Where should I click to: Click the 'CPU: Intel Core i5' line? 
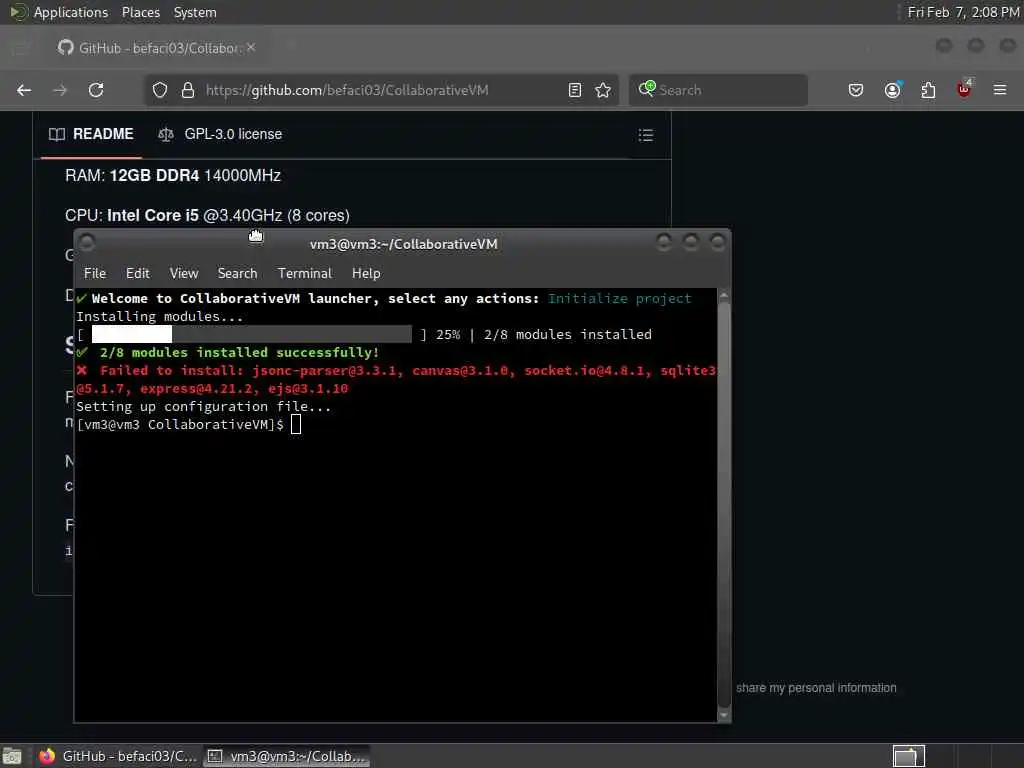(x=207, y=216)
